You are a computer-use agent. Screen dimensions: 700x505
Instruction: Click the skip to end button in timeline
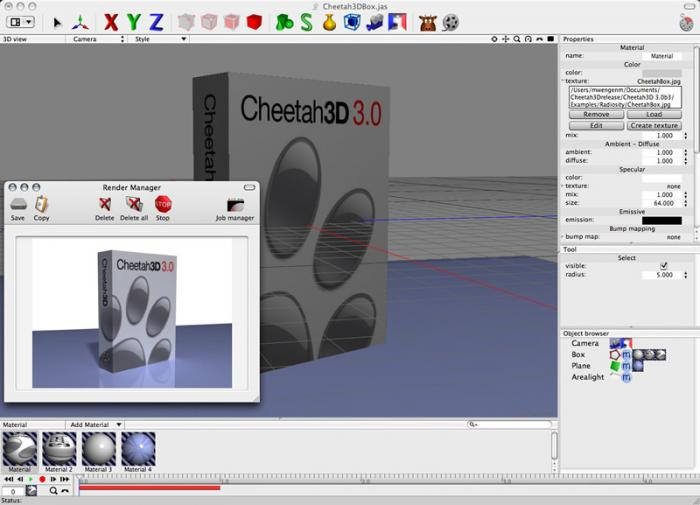click(65, 479)
